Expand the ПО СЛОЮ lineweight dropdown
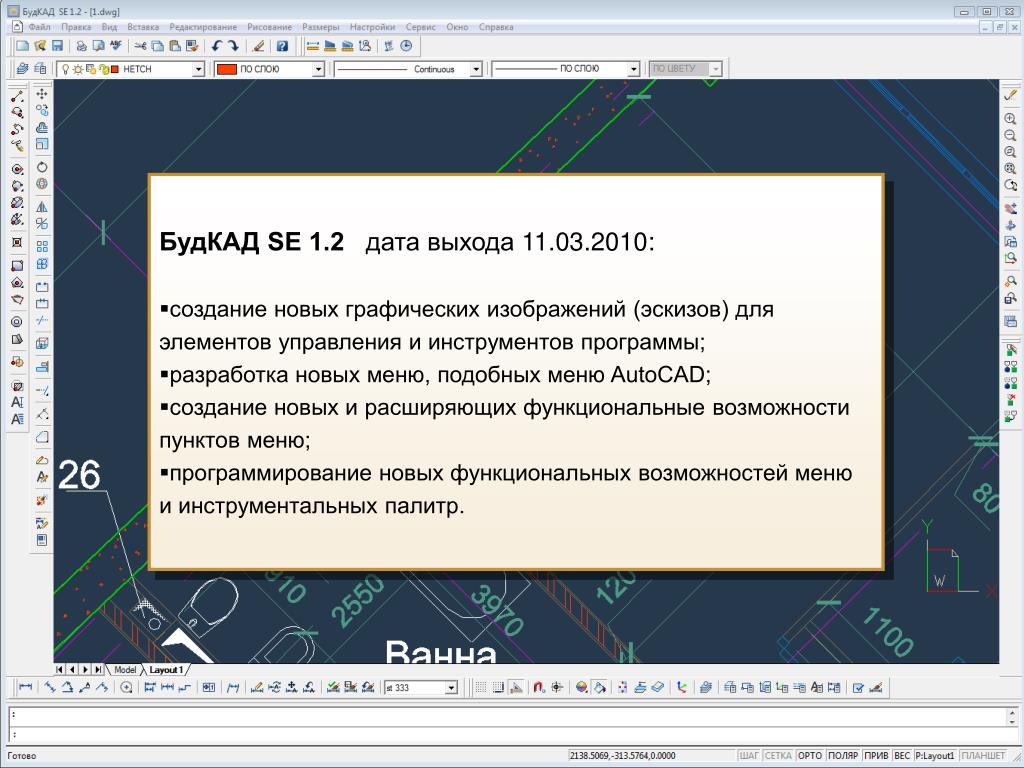The width and height of the screenshot is (1024, 768). coord(633,69)
